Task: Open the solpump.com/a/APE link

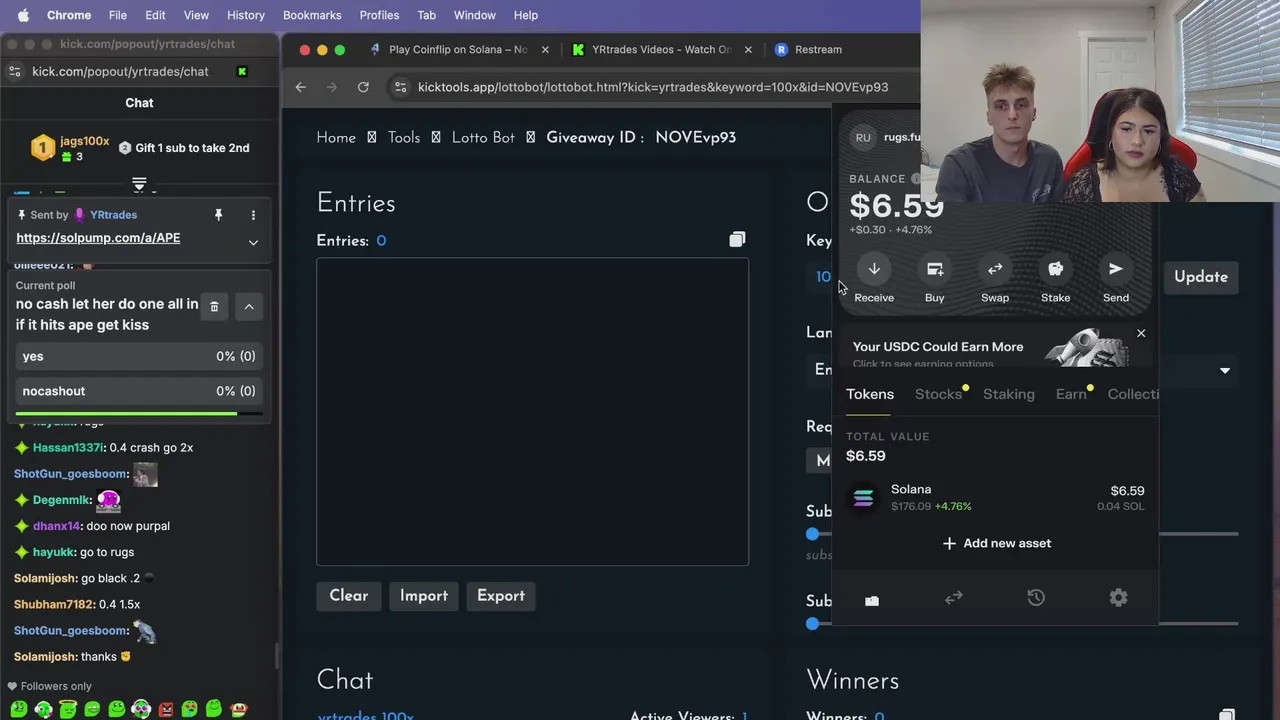Action: click(x=98, y=238)
